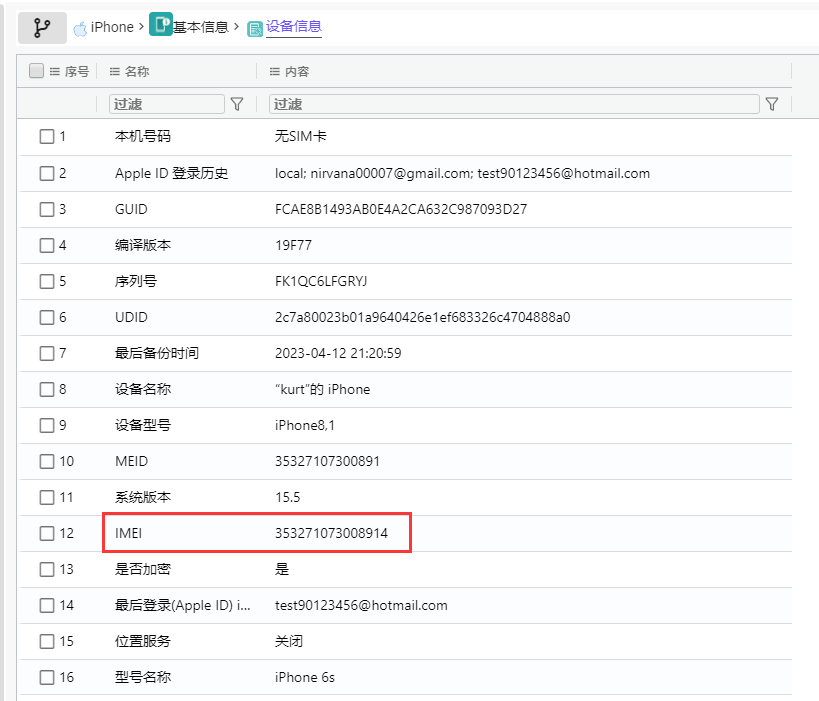Check the row 11 系统版本 checkbox
The image size is (819, 701).
47,497
